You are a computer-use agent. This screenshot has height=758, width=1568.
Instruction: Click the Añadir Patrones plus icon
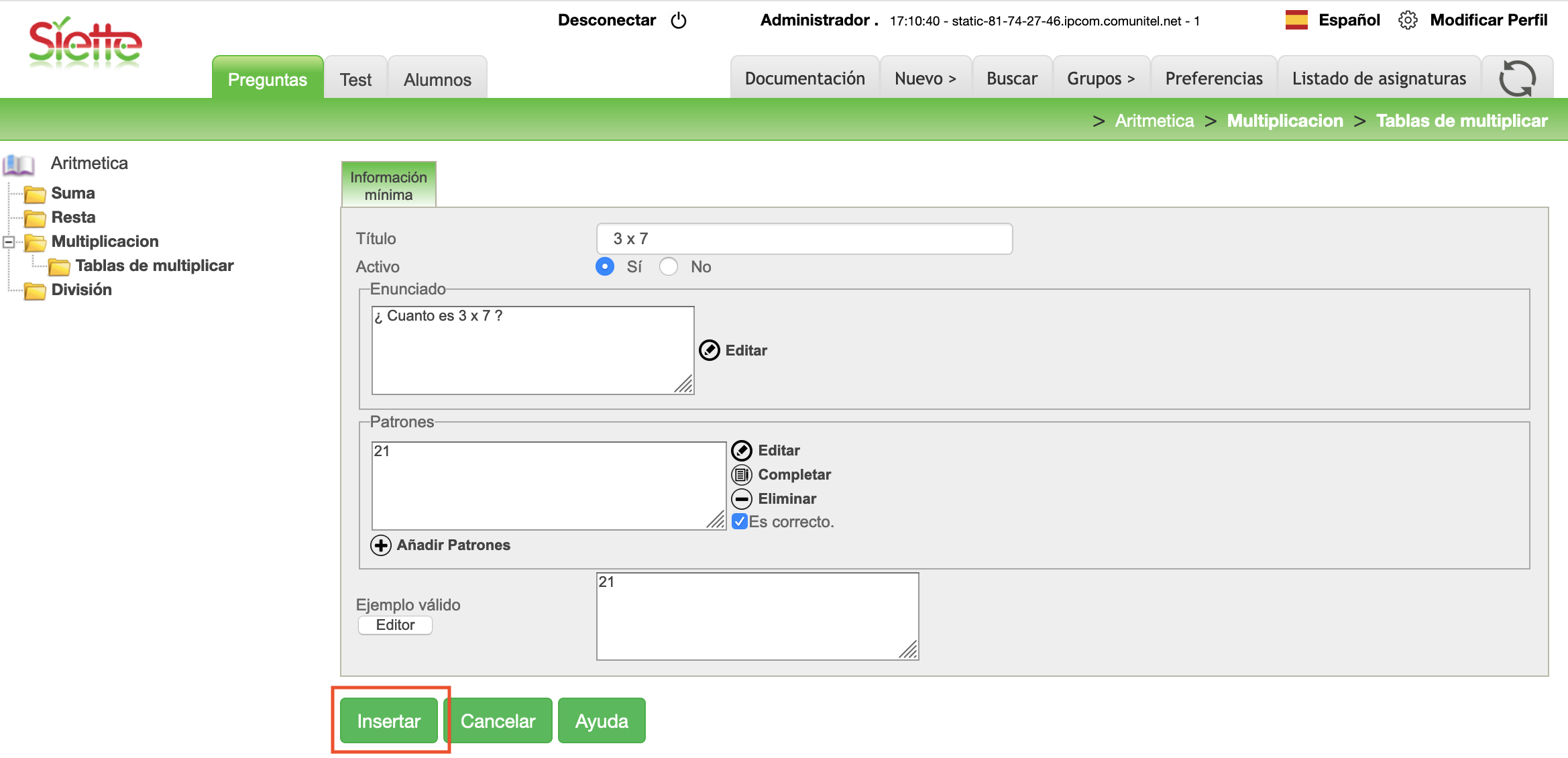[381, 545]
